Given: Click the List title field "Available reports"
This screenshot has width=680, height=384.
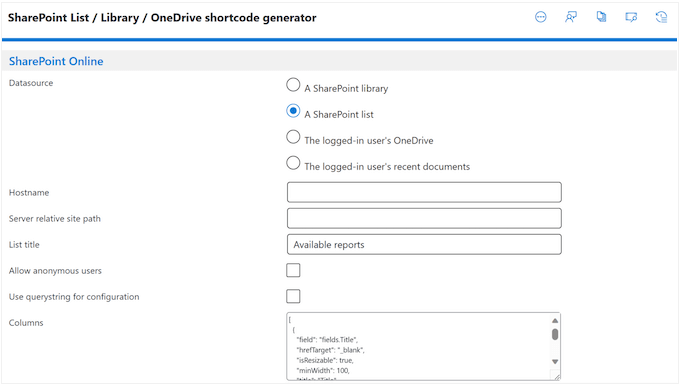Looking at the screenshot, I should pyautogui.click(x=424, y=244).
